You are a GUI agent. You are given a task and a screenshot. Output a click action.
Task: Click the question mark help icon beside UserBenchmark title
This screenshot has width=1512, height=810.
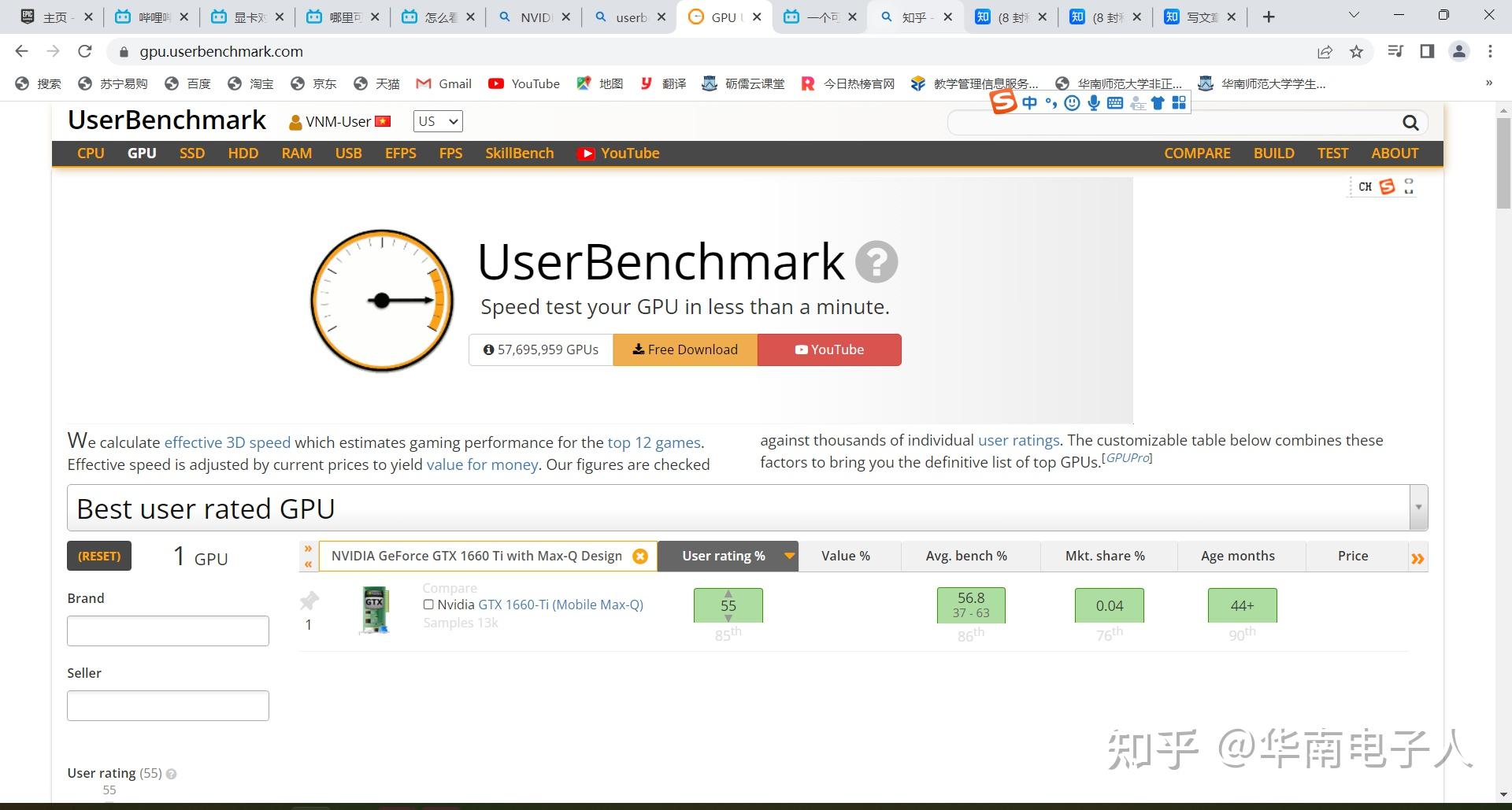point(876,262)
